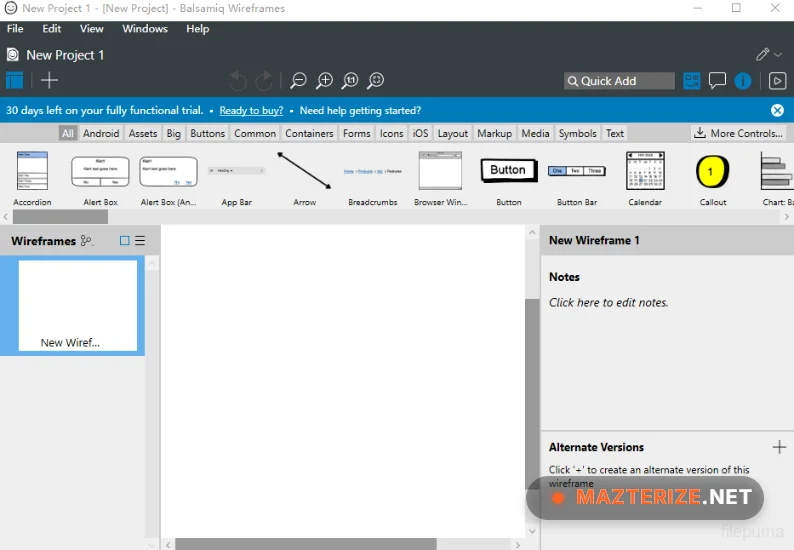
Task: Click the canvas scroll up arrow
Action: pyautogui.click(x=532, y=232)
